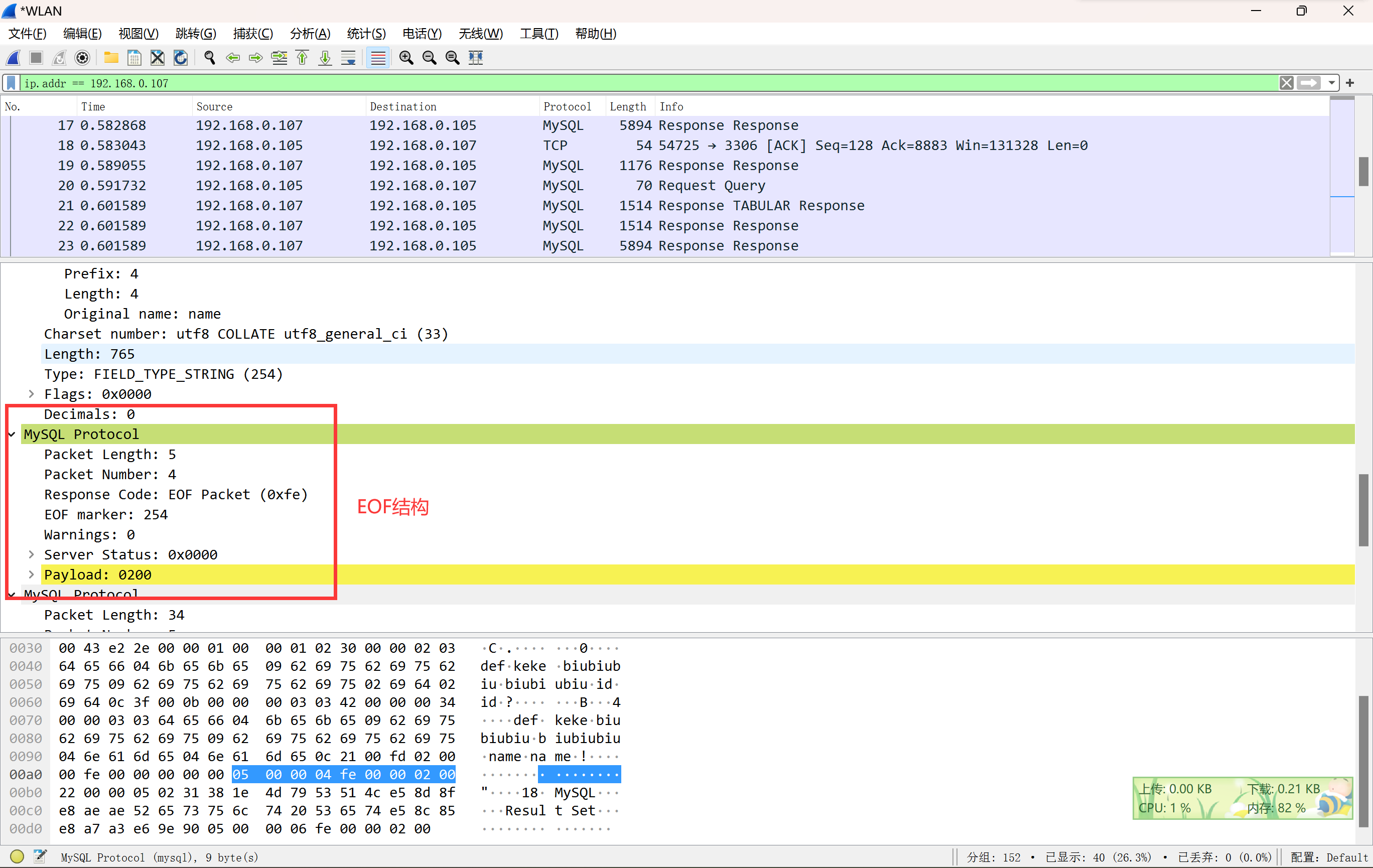
Task: Sort packets by the Source column header
Action: pos(278,106)
